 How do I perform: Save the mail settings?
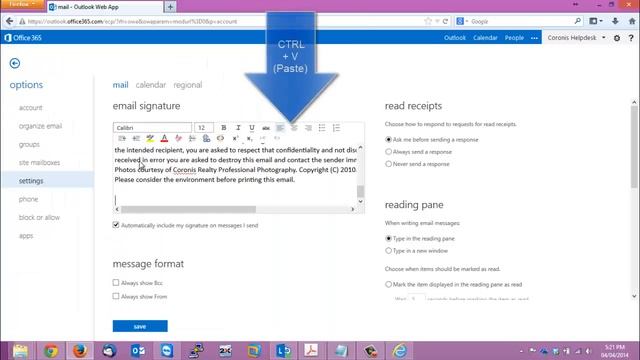[140, 326]
